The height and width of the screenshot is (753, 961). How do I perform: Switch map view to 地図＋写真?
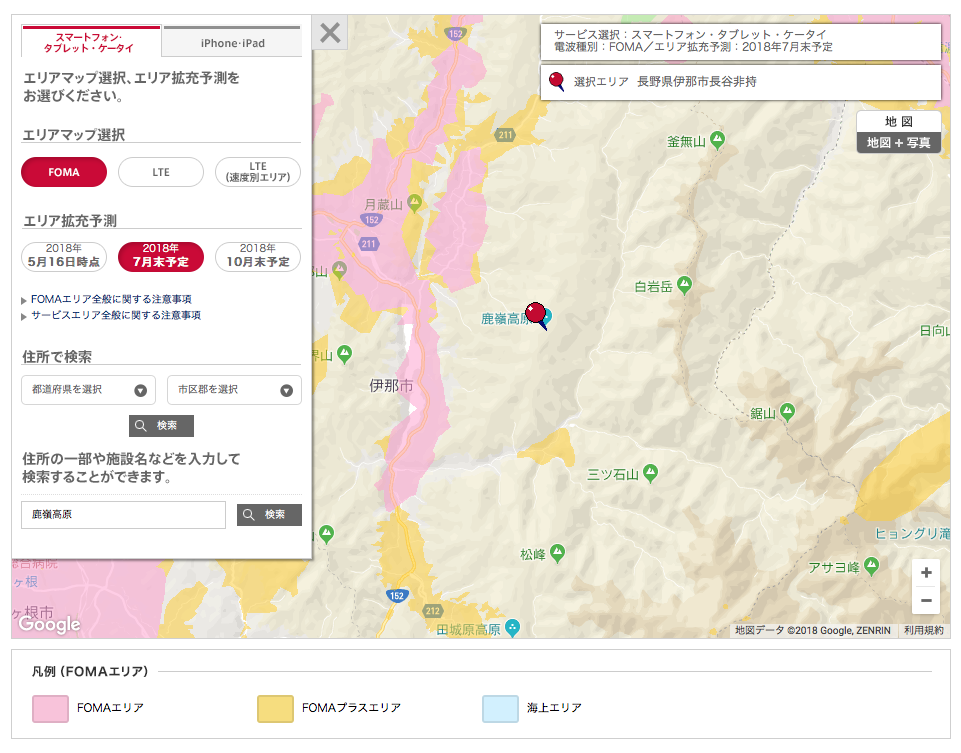click(x=898, y=143)
